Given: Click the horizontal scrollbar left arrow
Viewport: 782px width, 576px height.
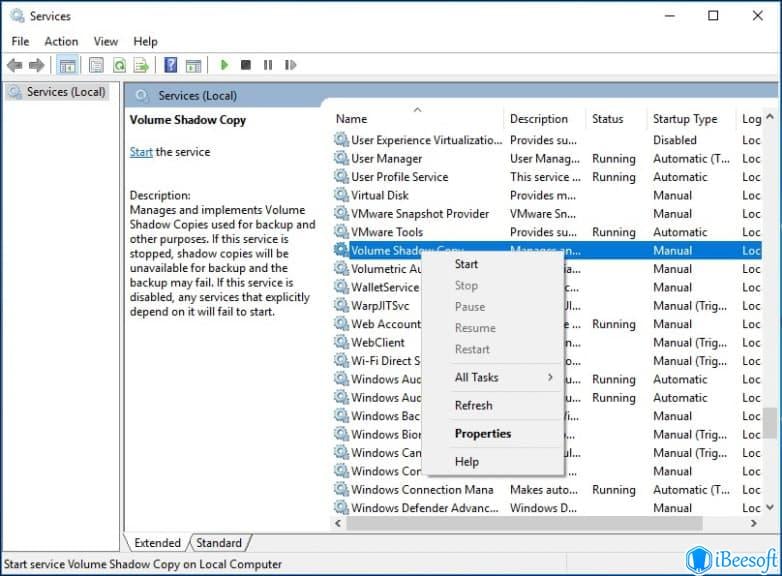Looking at the screenshot, I should 338,523.
